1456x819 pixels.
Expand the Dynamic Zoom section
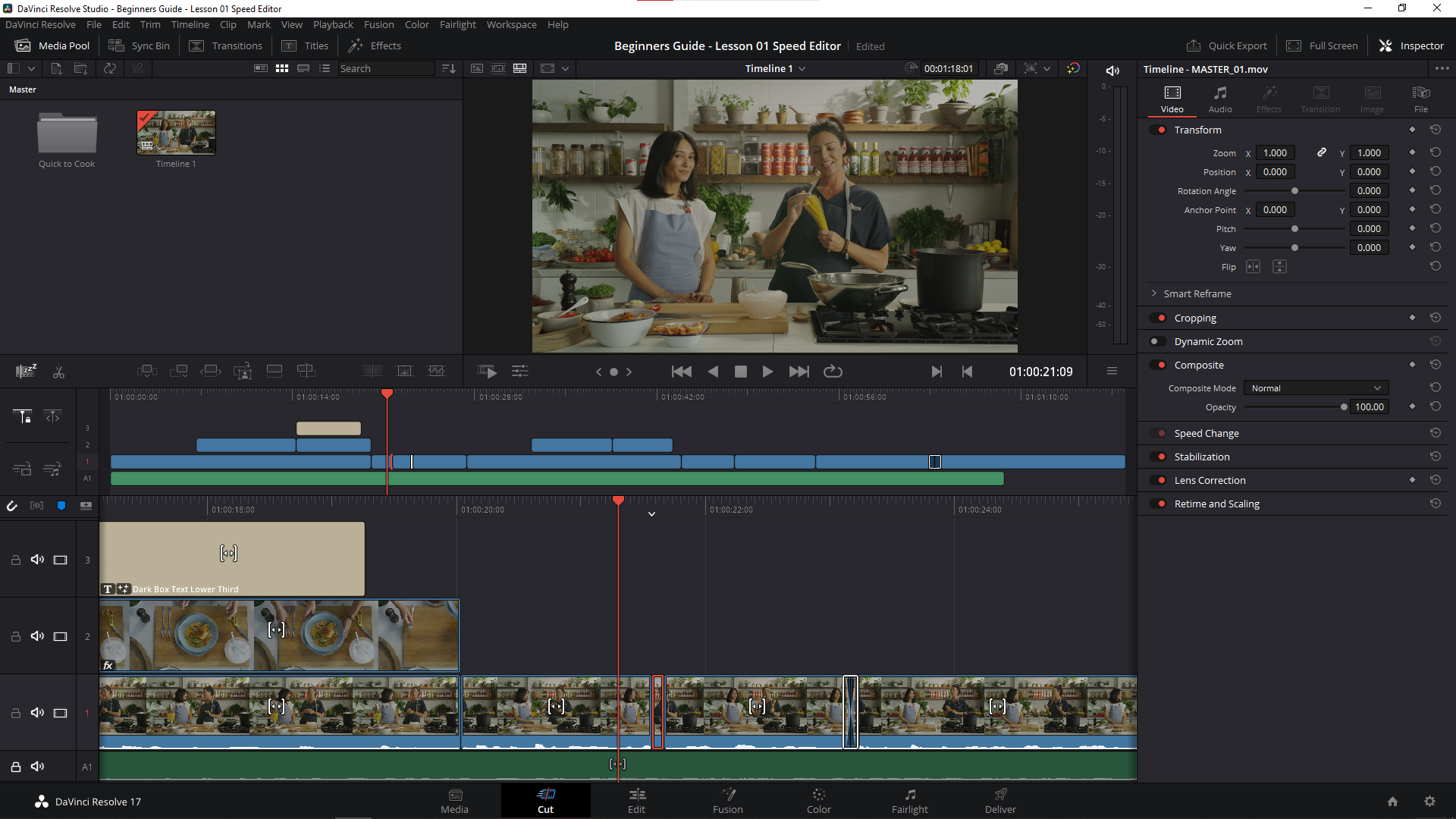1209,341
